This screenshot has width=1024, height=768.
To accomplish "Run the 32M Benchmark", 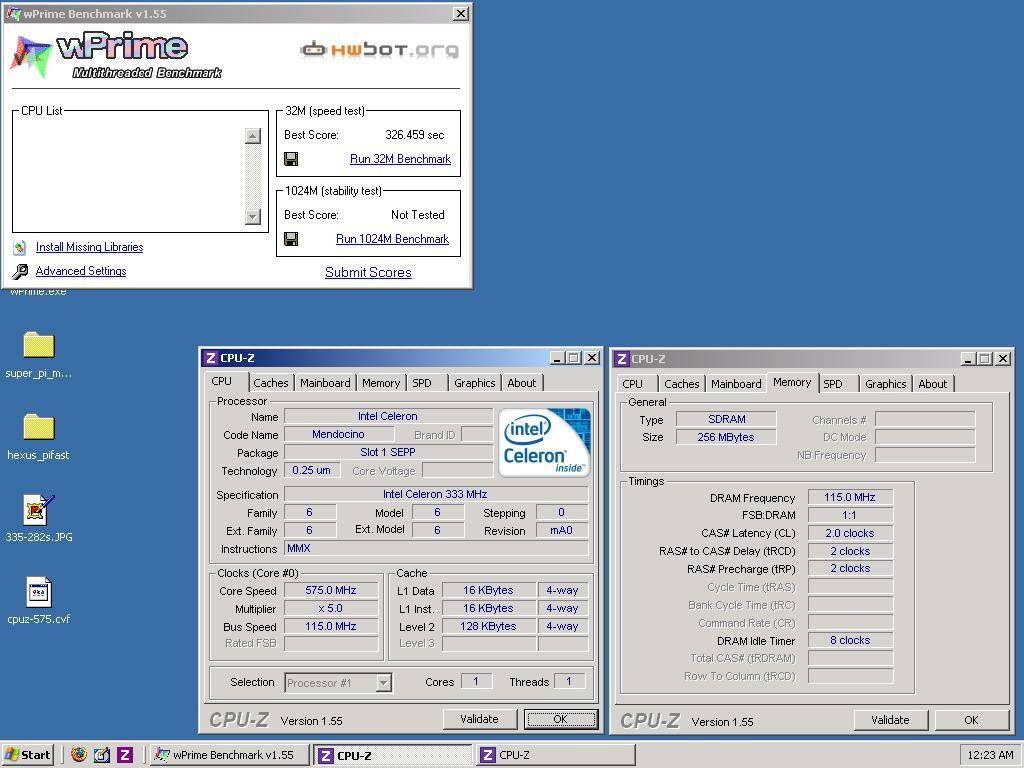I will (x=400, y=159).
